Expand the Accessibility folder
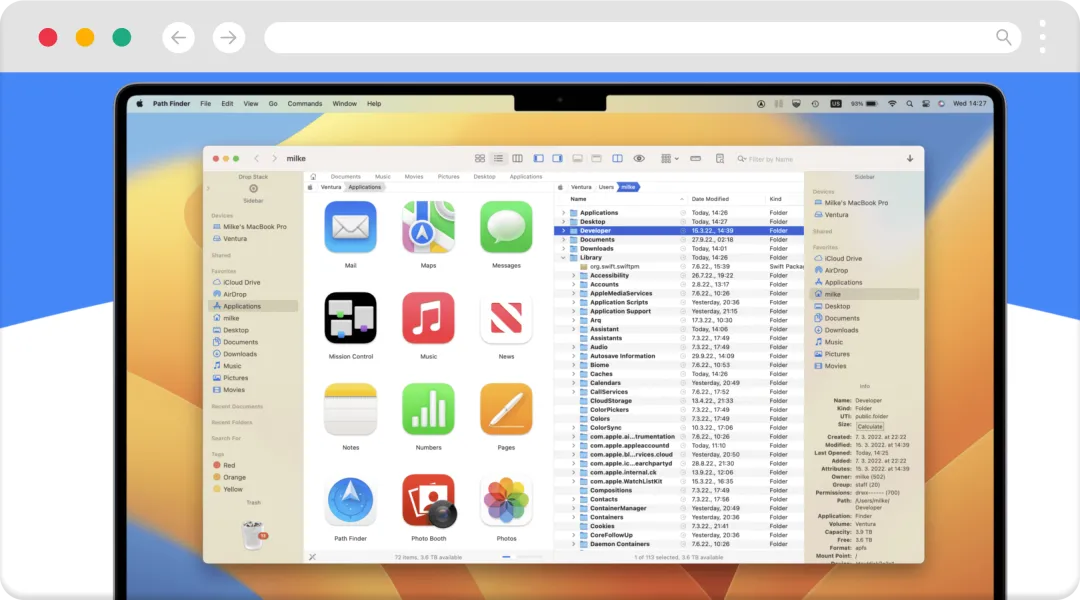This screenshot has width=1080, height=600. click(x=573, y=276)
